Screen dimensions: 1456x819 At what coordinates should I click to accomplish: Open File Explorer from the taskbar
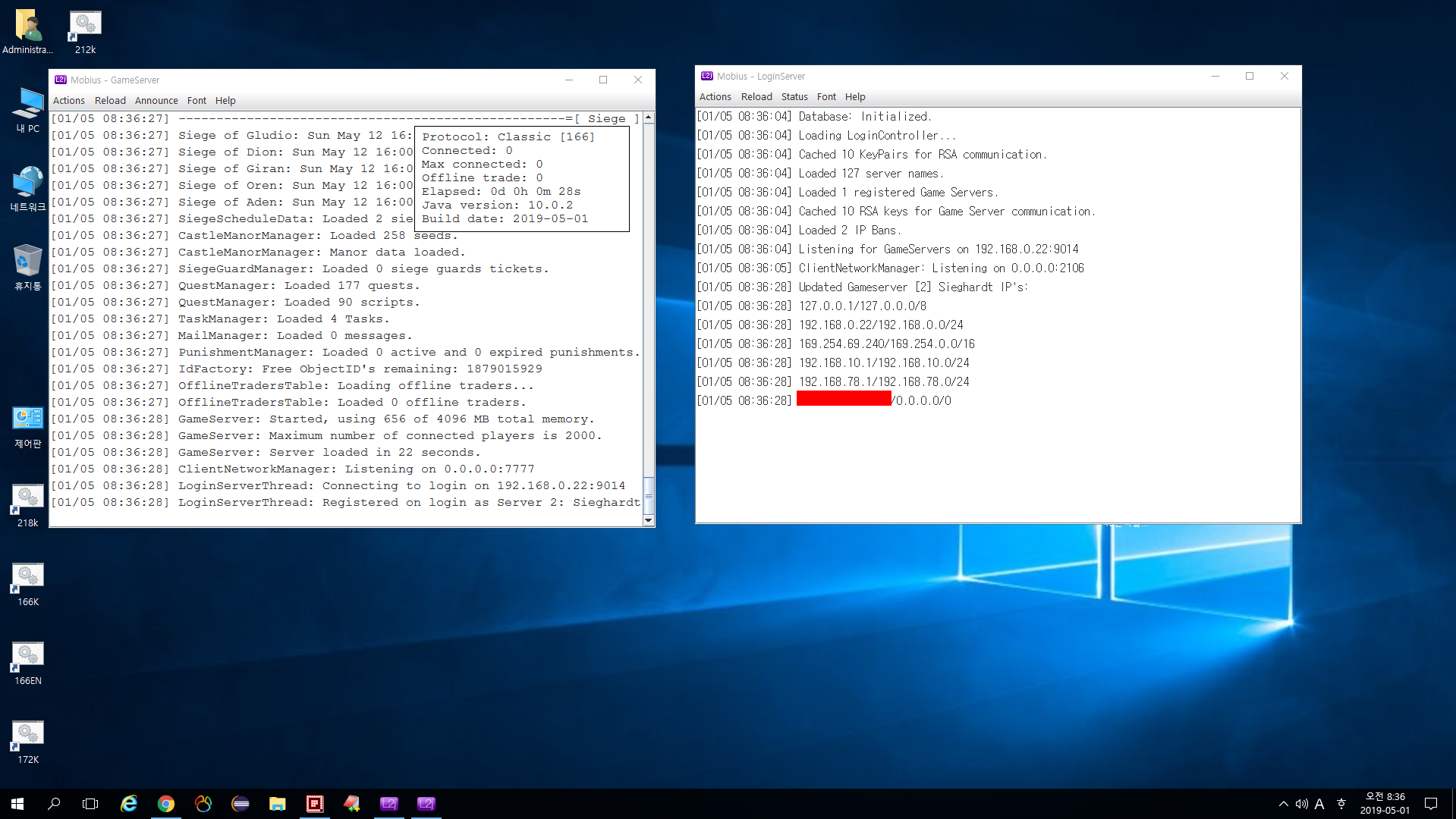coord(278,804)
